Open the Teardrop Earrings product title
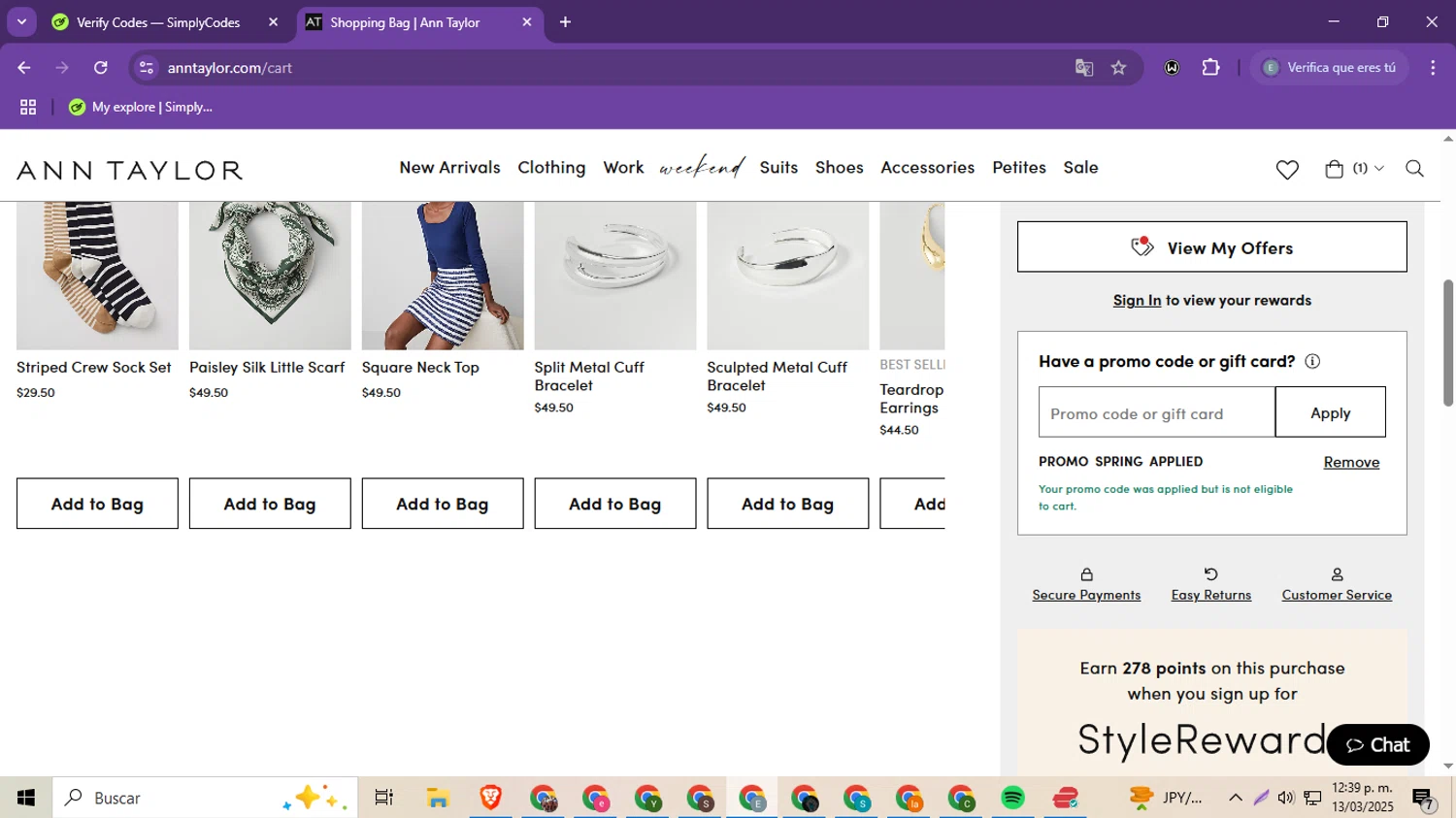Screen dimensions: 1456x818 (911, 399)
